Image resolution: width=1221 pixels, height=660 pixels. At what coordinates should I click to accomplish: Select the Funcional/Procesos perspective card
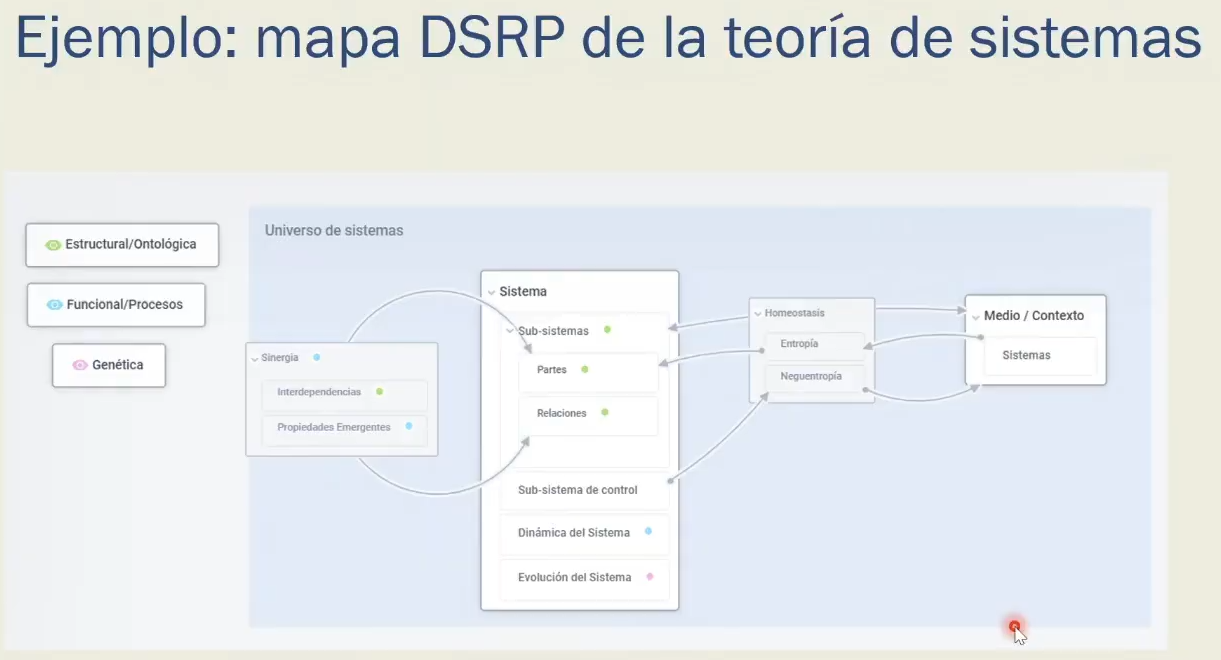click(x=116, y=305)
